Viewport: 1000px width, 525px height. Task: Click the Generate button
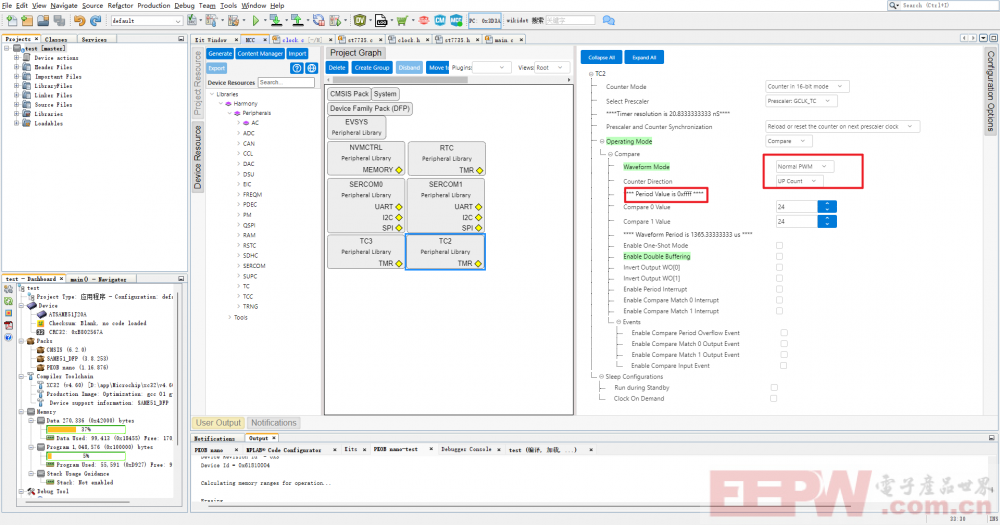(x=220, y=54)
